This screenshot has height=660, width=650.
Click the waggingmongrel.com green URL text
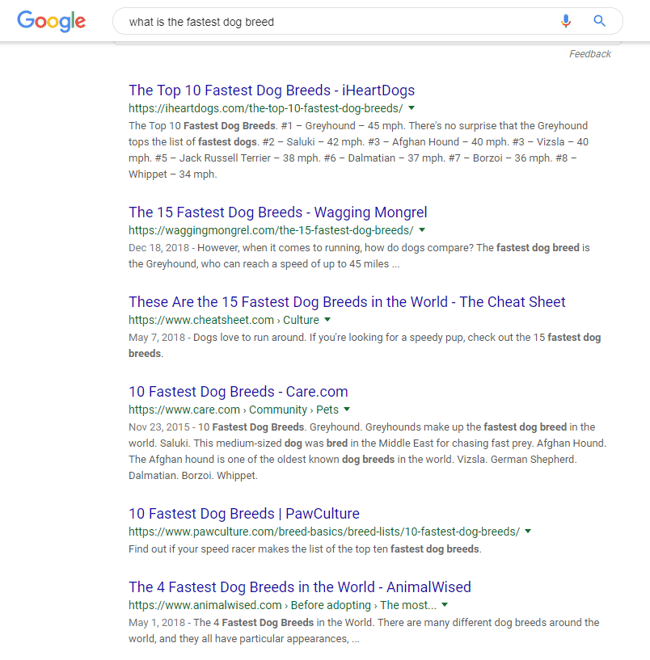point(271,230)
